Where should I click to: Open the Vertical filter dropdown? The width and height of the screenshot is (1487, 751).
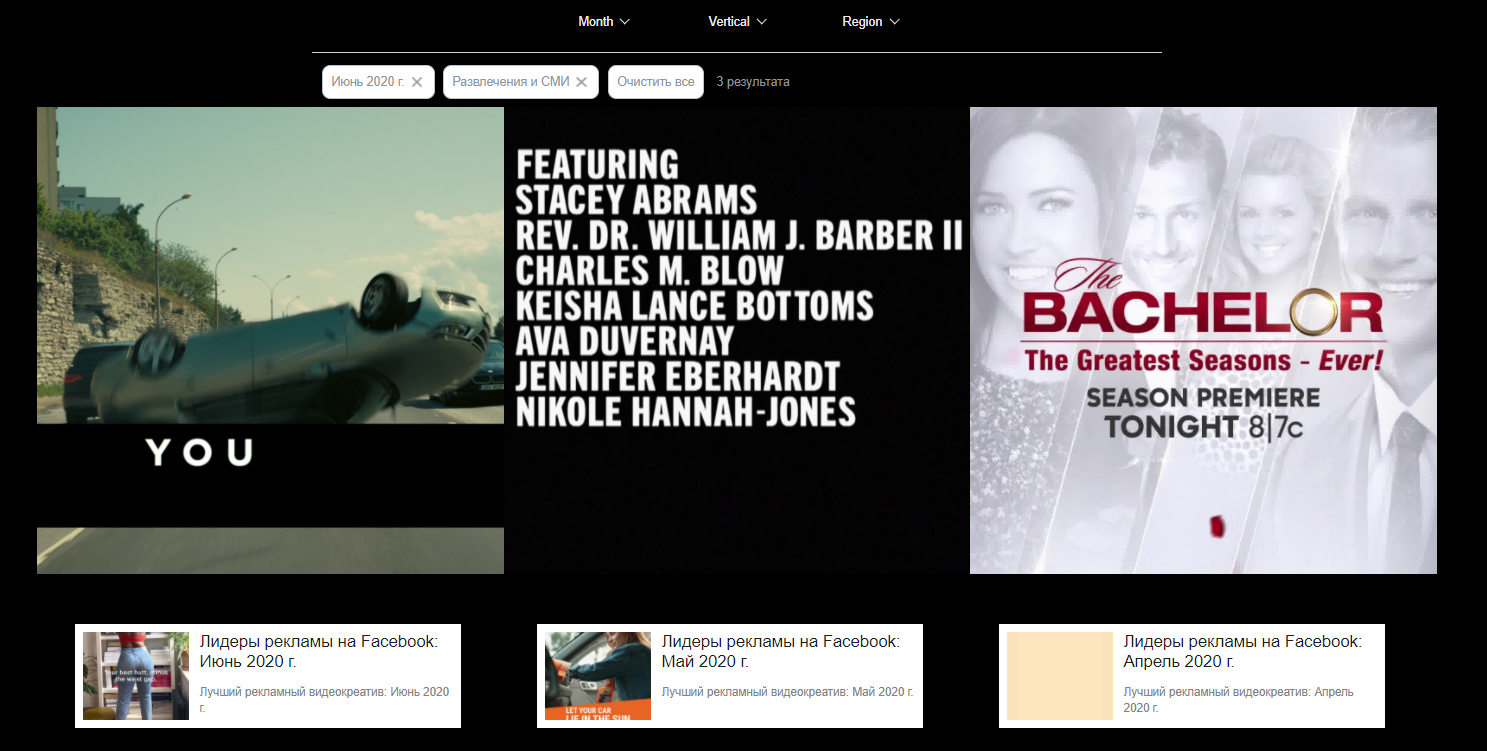737,22
